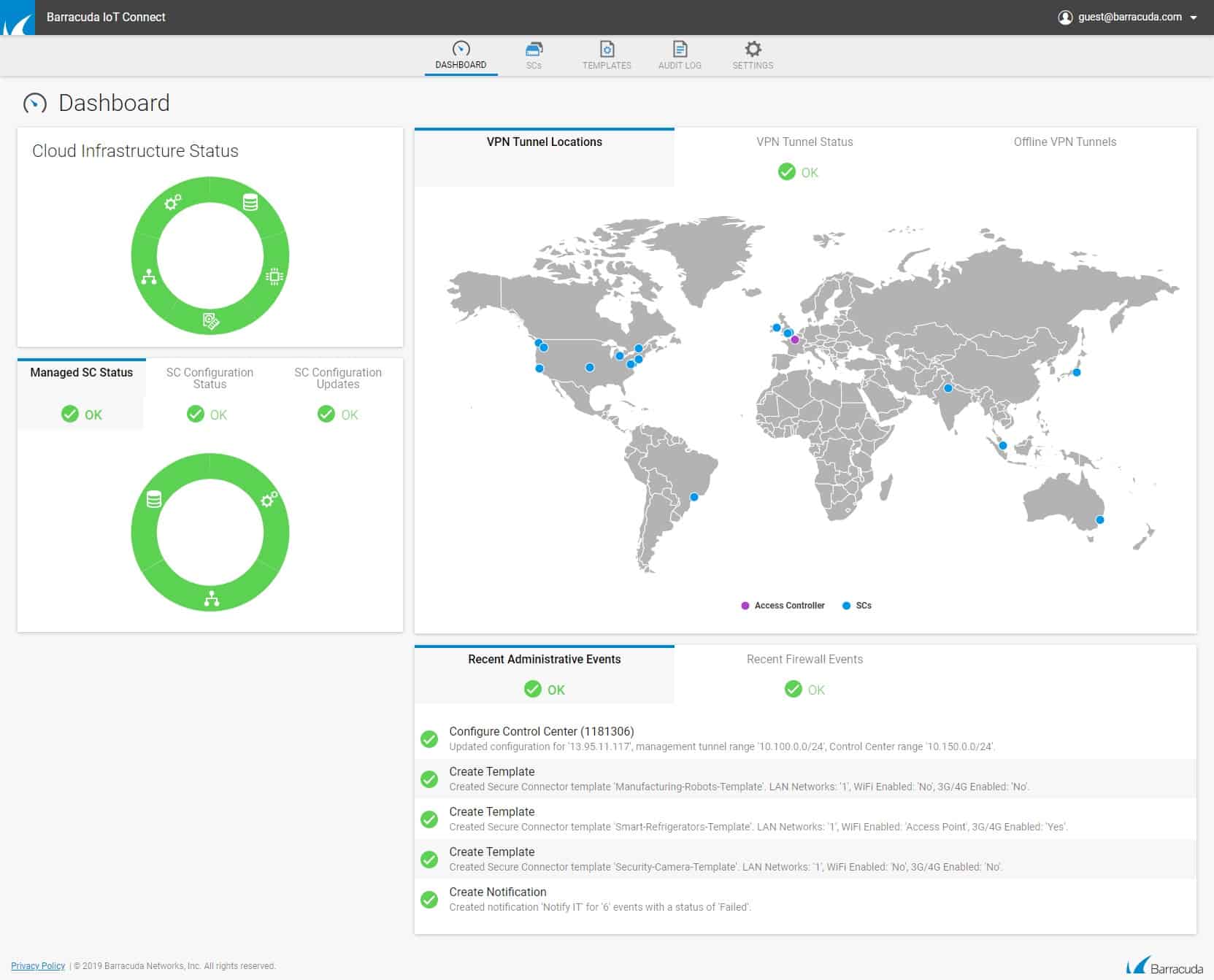1214x980 pixels.
Task: Open the Smart-Refrigerators-Template creation event
Action: pos(805,819)
